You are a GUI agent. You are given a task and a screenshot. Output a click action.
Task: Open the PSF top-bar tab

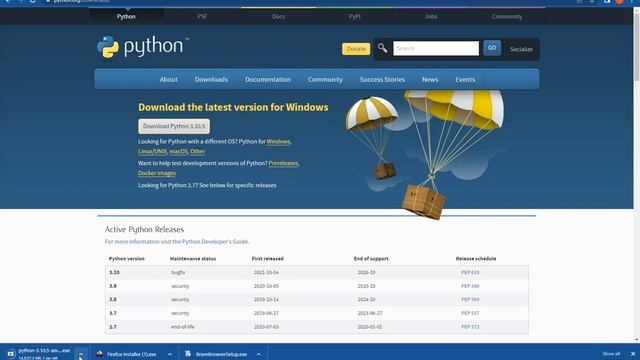coord(202,17)
